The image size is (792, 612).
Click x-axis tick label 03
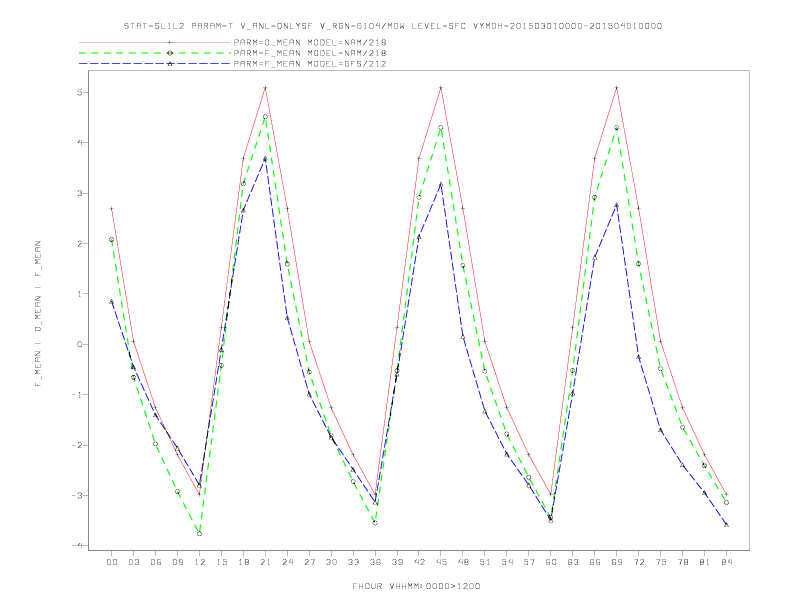click(x=133, y=562)
